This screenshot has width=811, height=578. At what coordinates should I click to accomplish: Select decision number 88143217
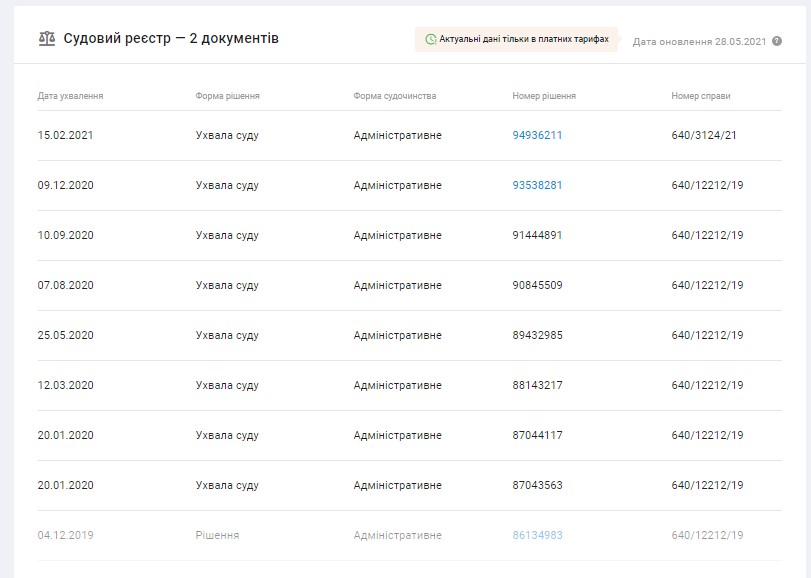tap(537, 385)
